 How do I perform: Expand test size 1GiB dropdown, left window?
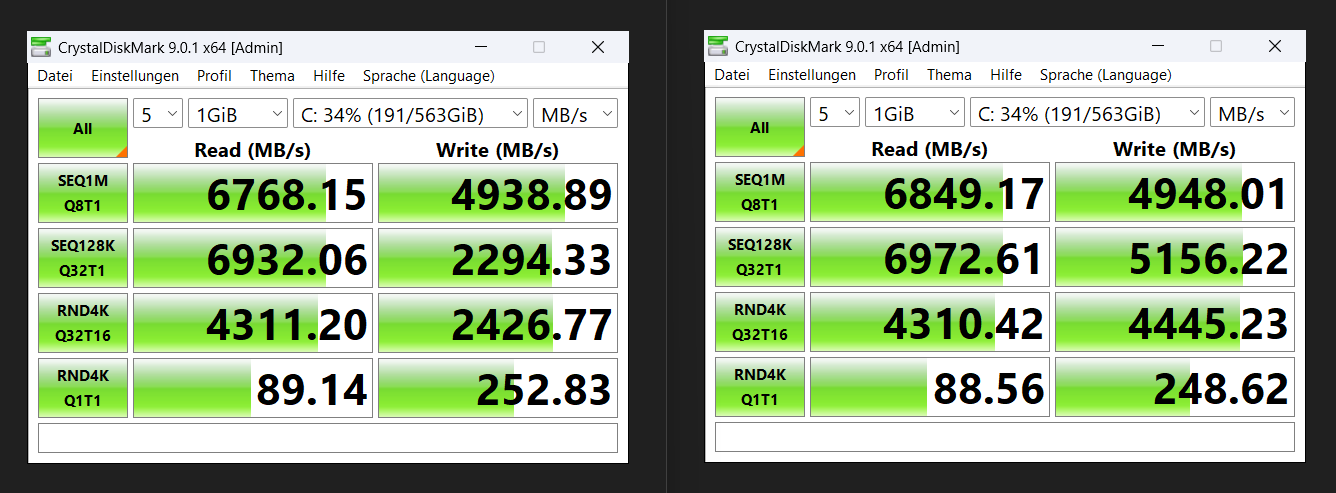[x=238, y=114]
